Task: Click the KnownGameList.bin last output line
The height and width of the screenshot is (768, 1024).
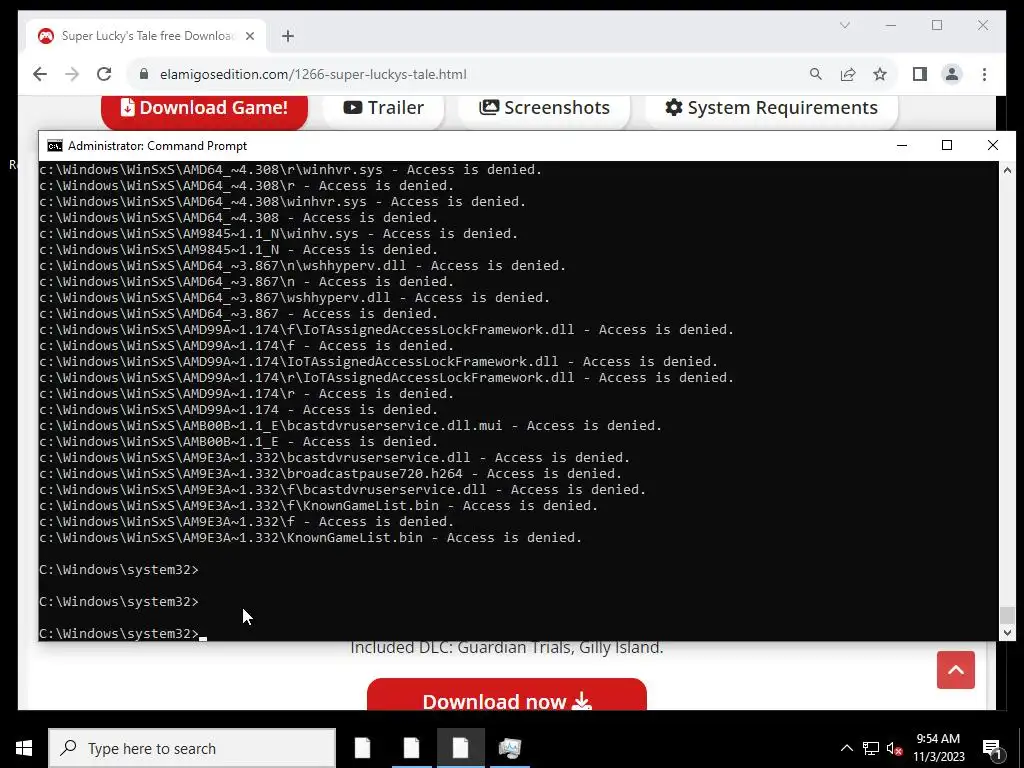Action: point(311,537)
